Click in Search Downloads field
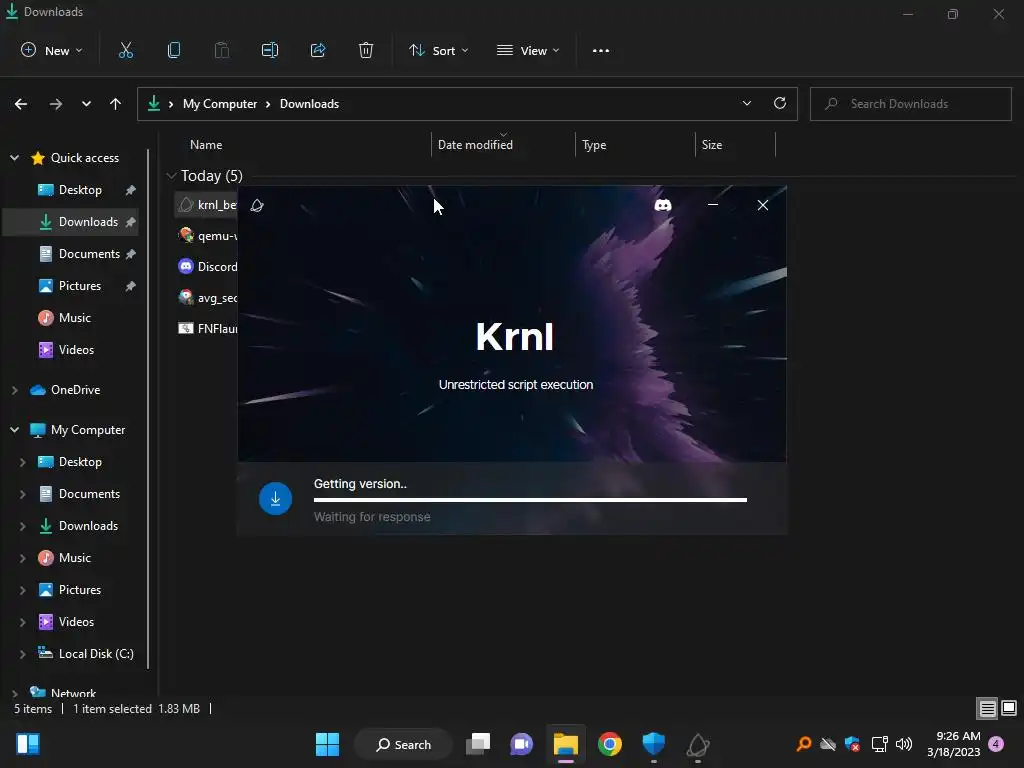This screenshot has width=1024, height=768. click(x=910, y=104)
